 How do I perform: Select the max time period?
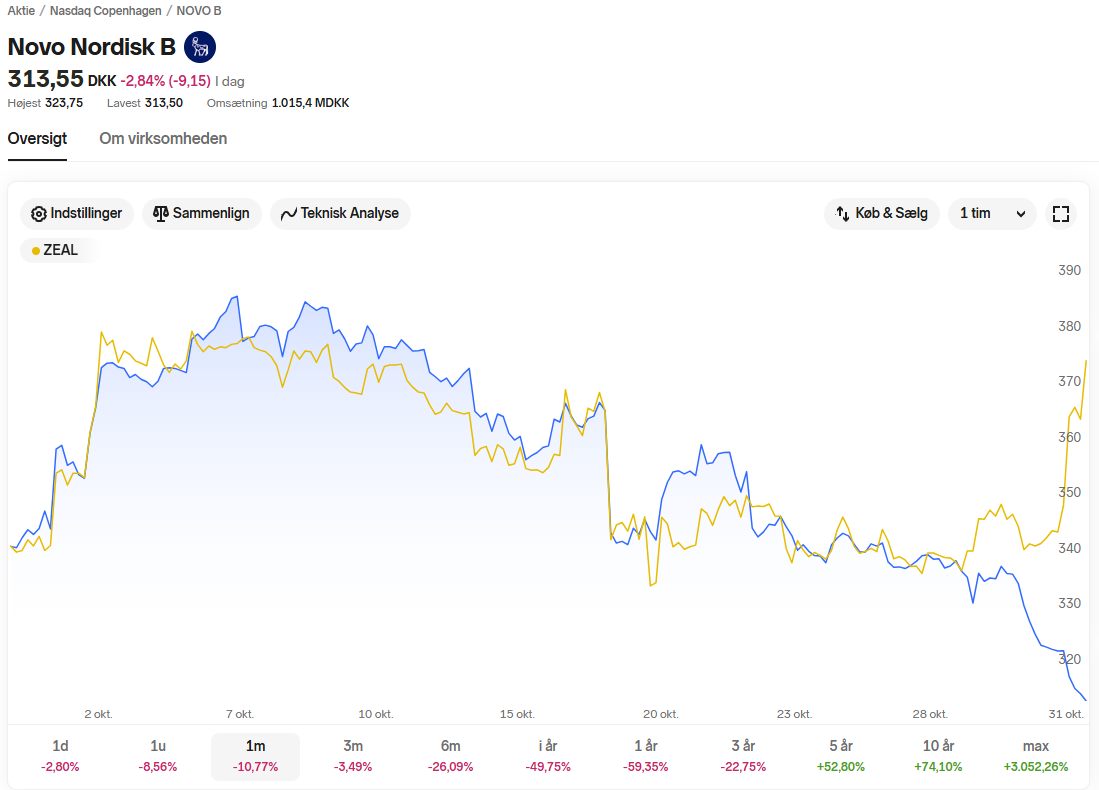[1036, 756]
